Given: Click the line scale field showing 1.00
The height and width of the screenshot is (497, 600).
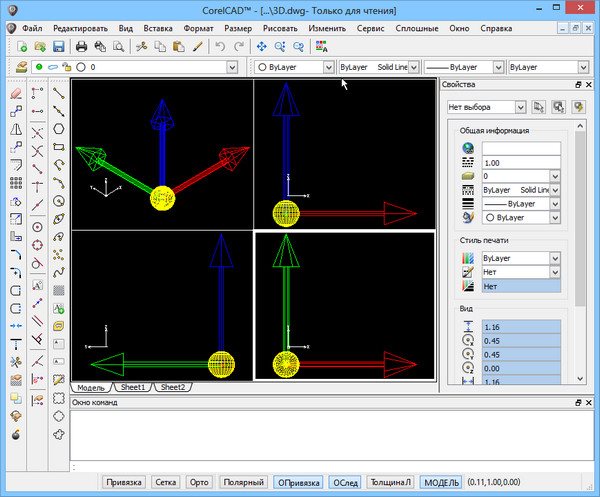Looking at the screenshot, I should [x=520, y=162].
